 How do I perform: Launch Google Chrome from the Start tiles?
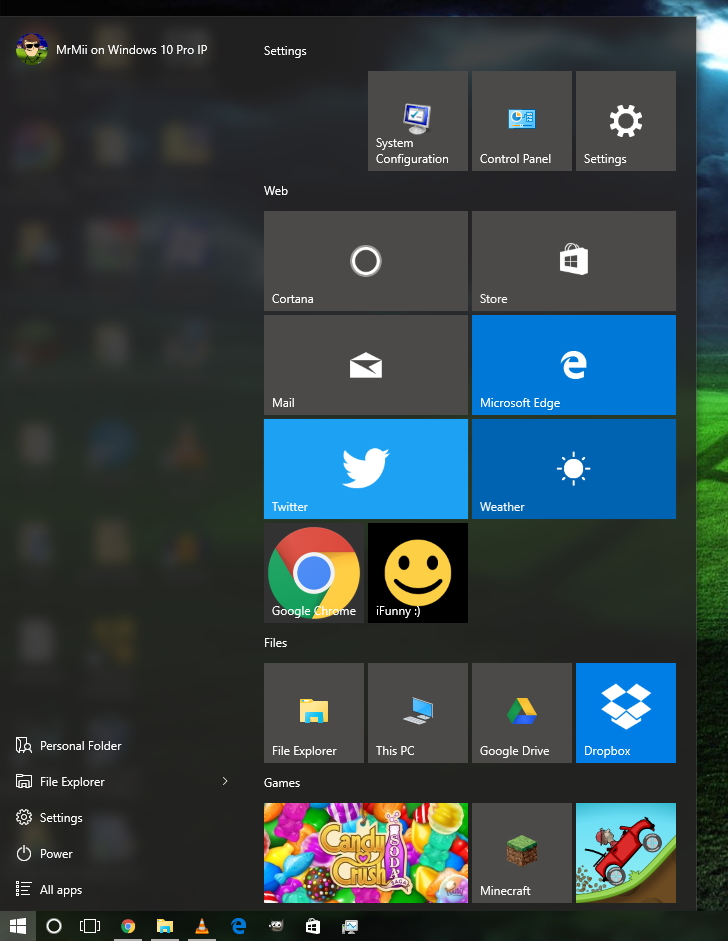pyautogui.click(x=314, y=572)
